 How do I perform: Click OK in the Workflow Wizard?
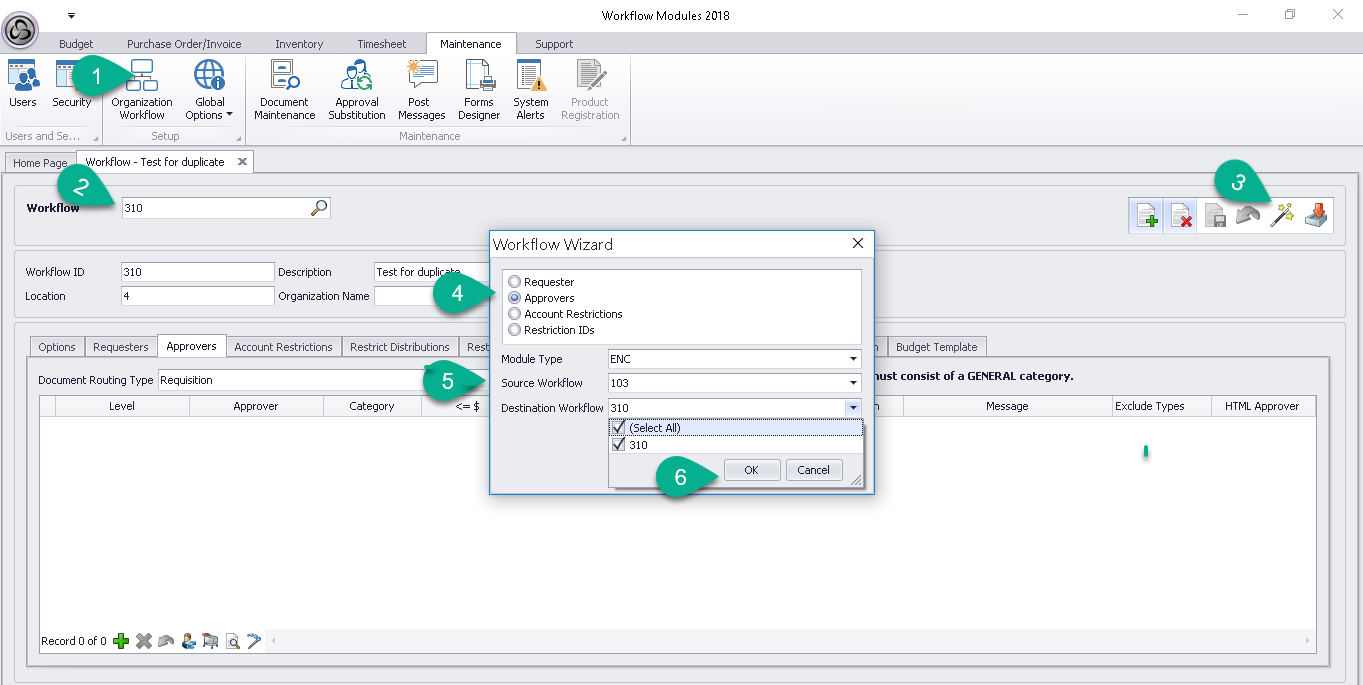751,470
